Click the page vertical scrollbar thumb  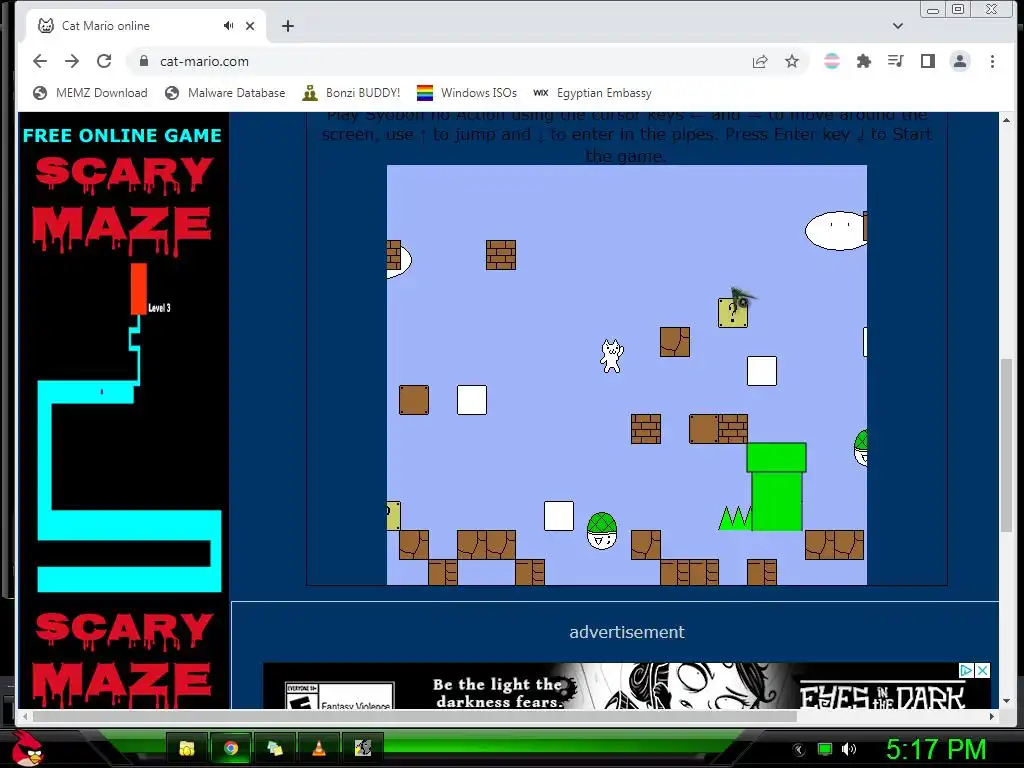click(1006, 444)
